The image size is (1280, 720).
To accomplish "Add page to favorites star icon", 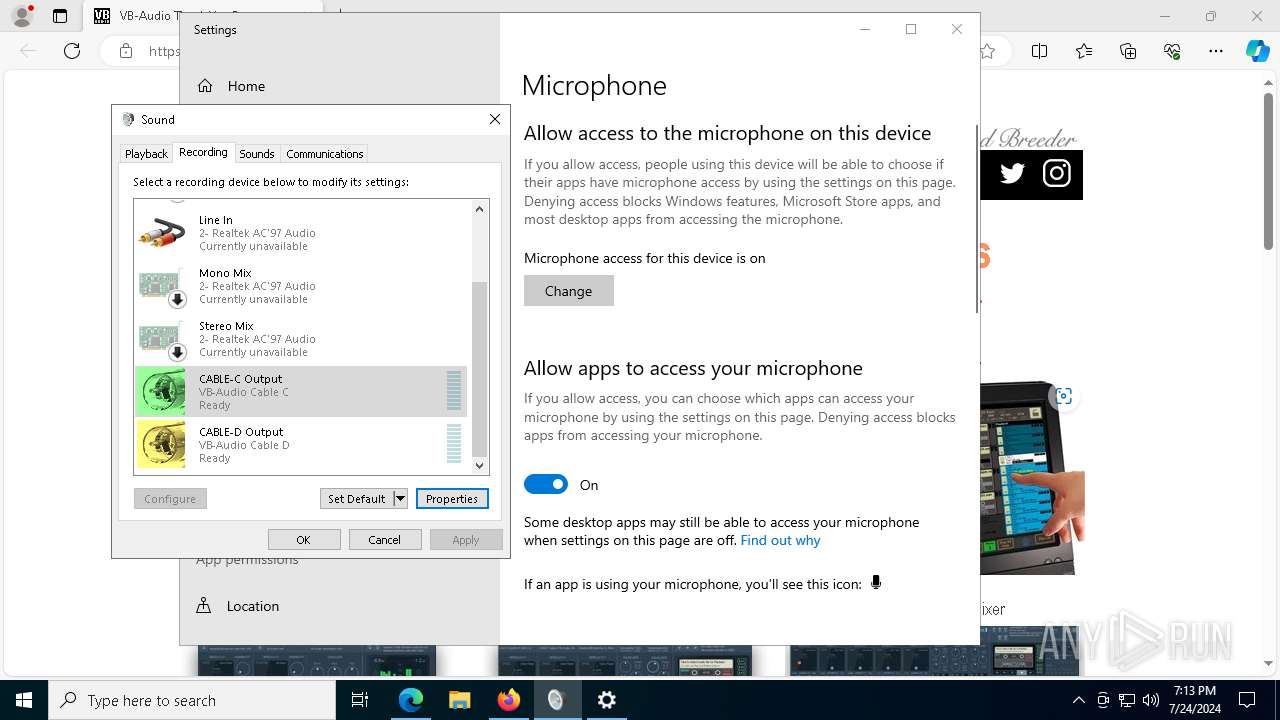I will click(x=988, y=51).
